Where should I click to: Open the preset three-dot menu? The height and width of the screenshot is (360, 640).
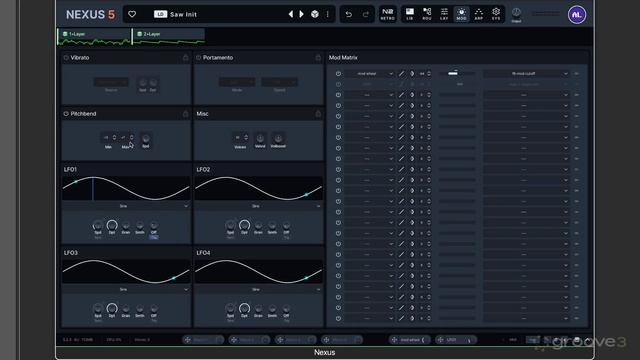coord(327,14)
